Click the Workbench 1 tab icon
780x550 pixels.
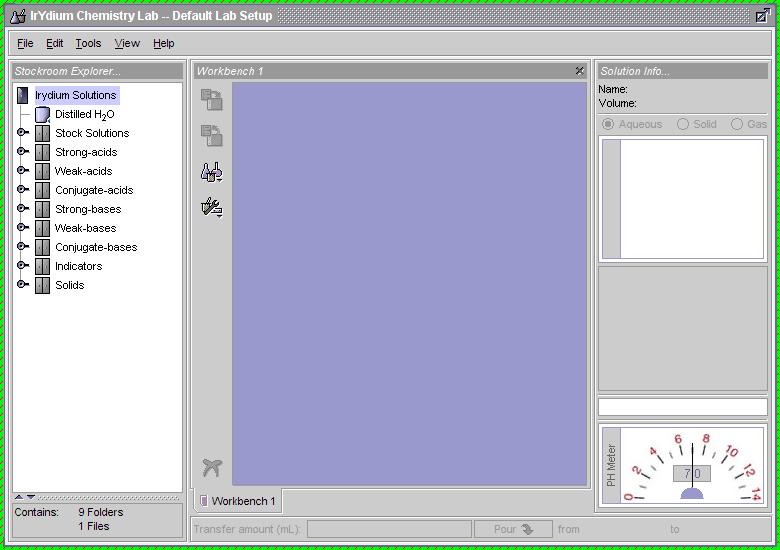[x=203, y=501]
